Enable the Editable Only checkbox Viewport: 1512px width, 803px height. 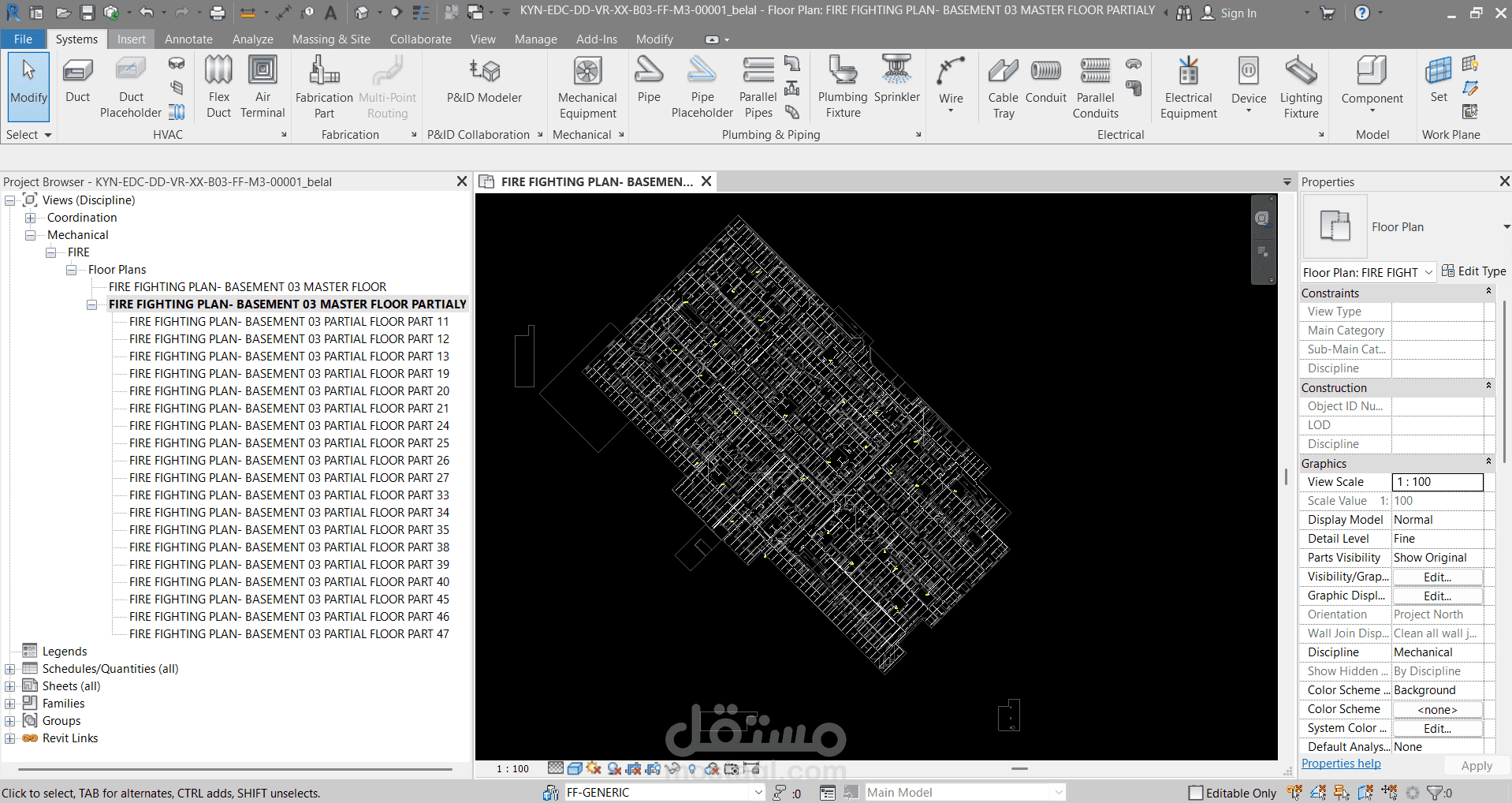pos(1196,793)
